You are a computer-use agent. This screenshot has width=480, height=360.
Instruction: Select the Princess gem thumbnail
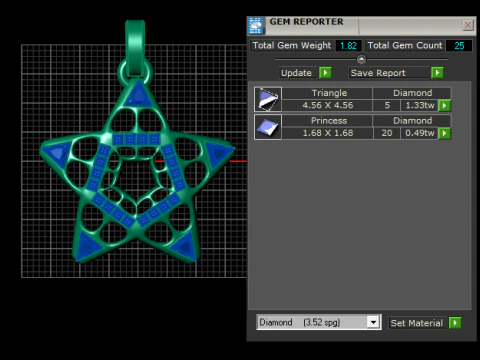[268, 127]
